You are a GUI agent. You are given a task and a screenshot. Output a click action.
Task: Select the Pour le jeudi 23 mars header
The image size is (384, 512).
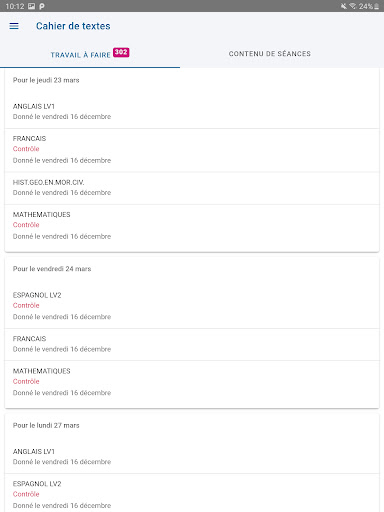46,80
